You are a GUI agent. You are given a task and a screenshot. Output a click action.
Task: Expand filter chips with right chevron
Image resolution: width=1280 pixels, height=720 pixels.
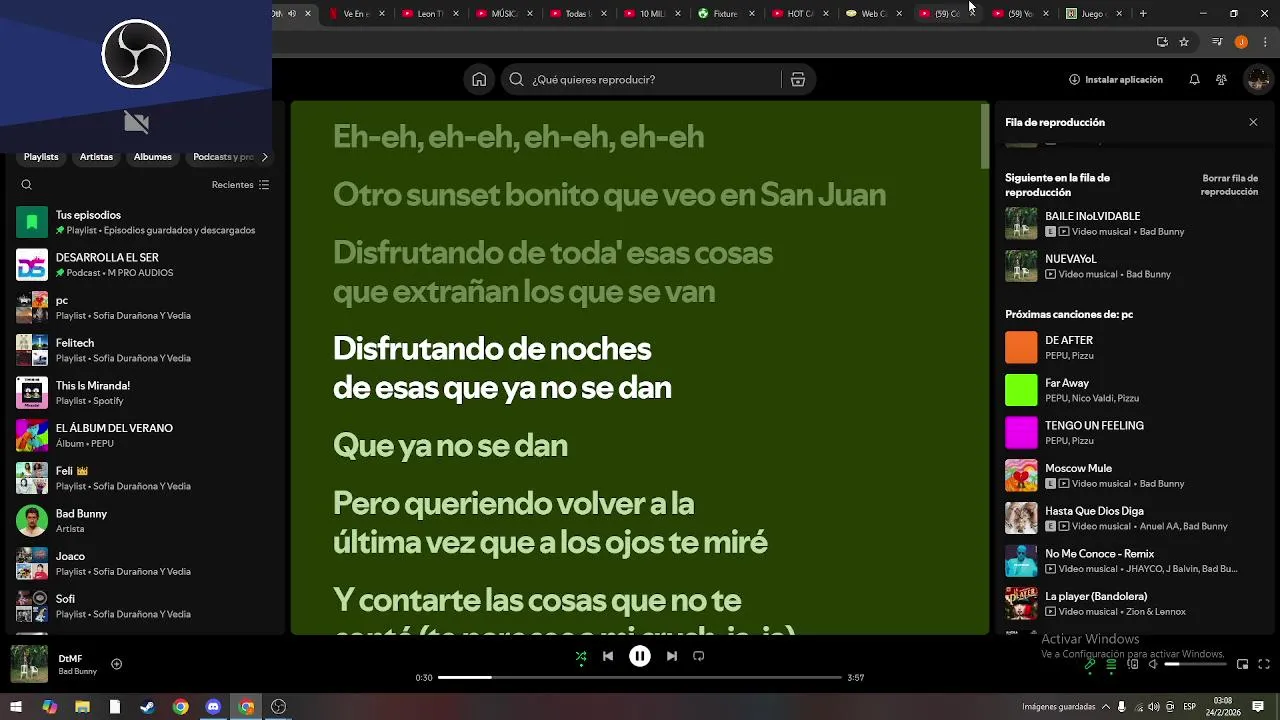click(x=264, y=157)
